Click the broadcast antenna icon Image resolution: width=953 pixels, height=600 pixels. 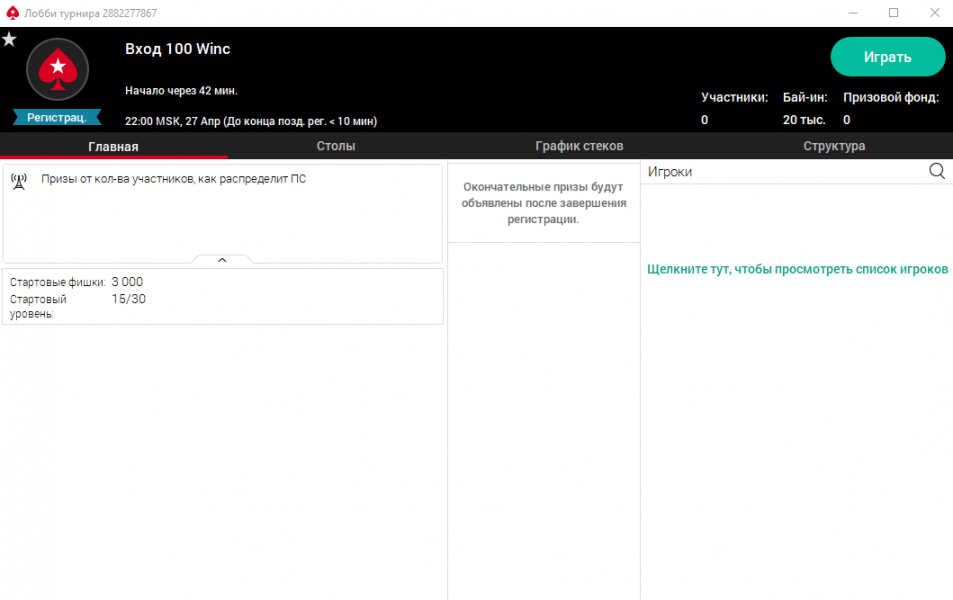(x=18, y=180)
